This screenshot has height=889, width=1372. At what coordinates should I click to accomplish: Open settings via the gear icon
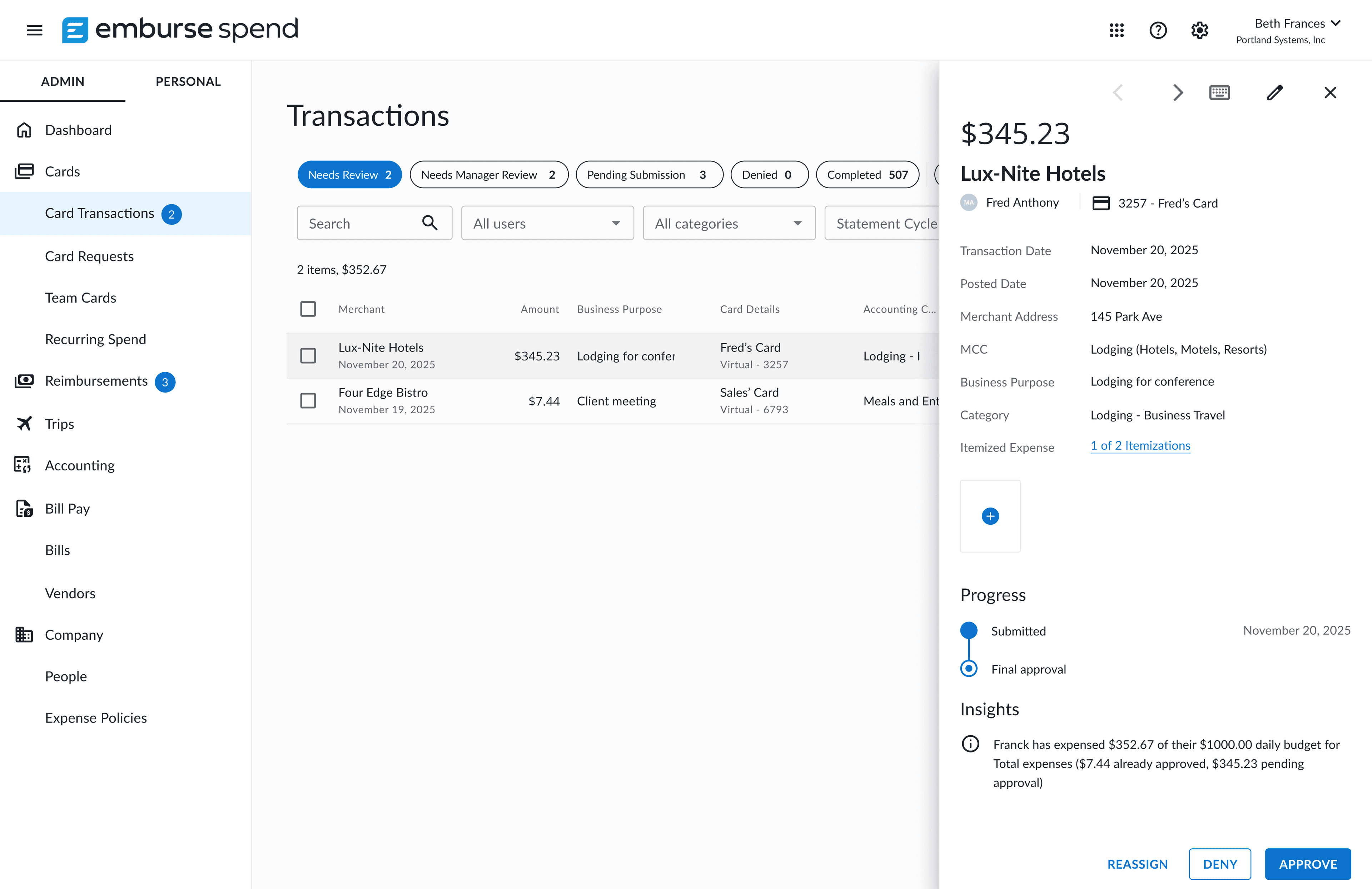[1199, 30]
